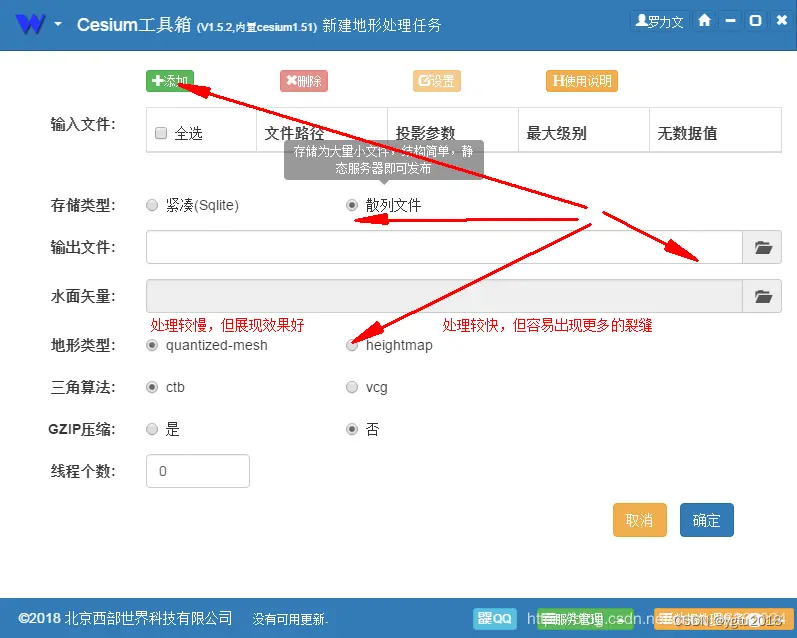797x638 pixels.
Task: Click the 文件路径 column header
Action: click(x=322, y=130)
